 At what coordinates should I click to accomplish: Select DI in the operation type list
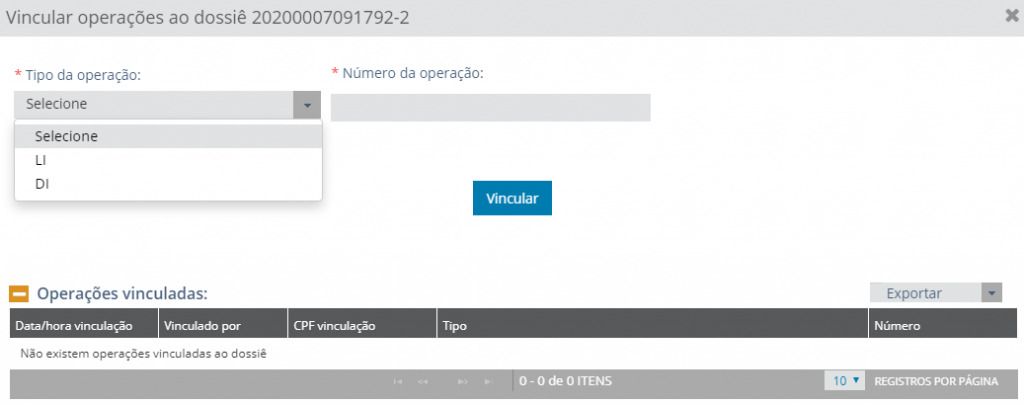[168, 185]
